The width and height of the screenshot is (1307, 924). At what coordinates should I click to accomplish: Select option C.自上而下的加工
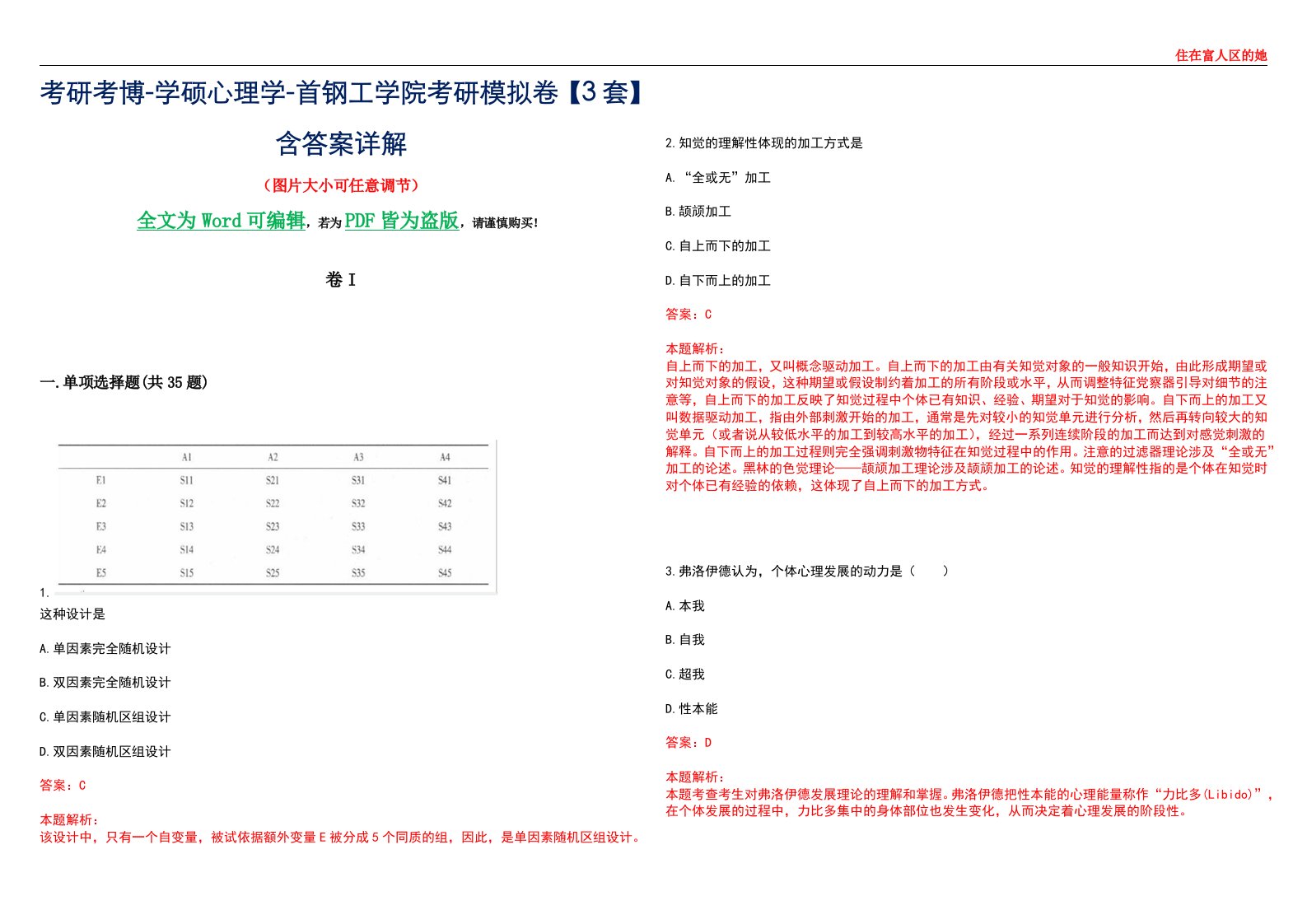718,246
